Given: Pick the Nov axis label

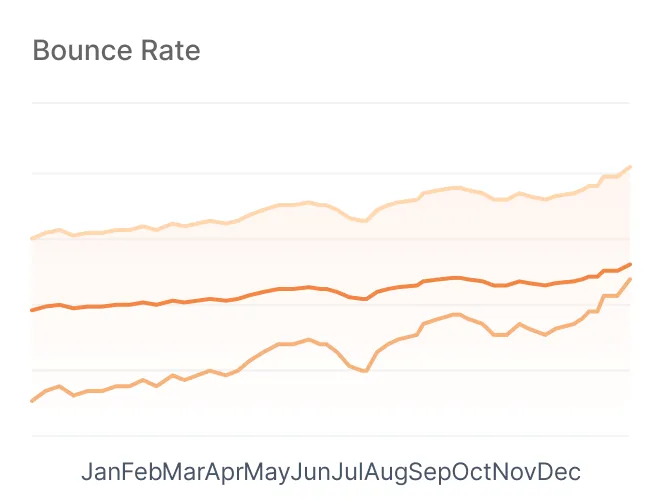Looking at the screenshot, I should coord(517,471).
